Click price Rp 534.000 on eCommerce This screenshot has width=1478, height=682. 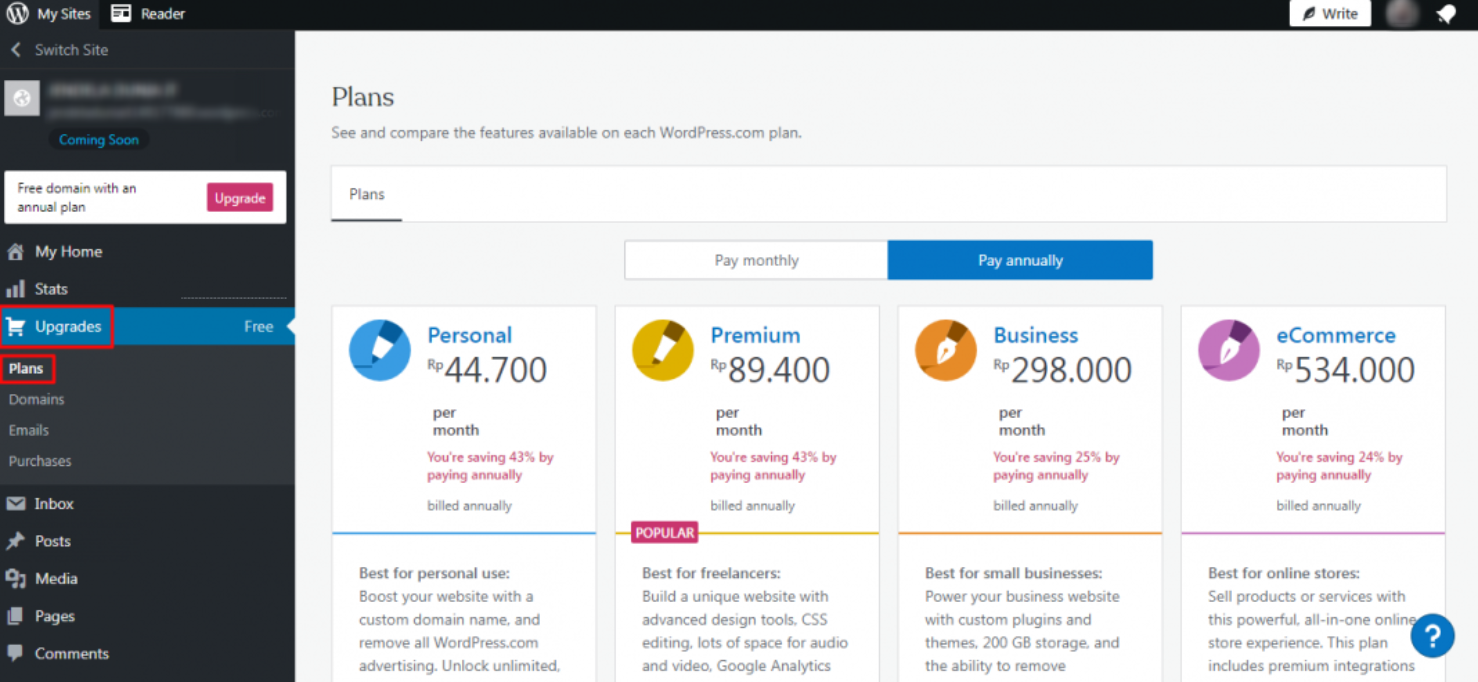(1345, 370)
